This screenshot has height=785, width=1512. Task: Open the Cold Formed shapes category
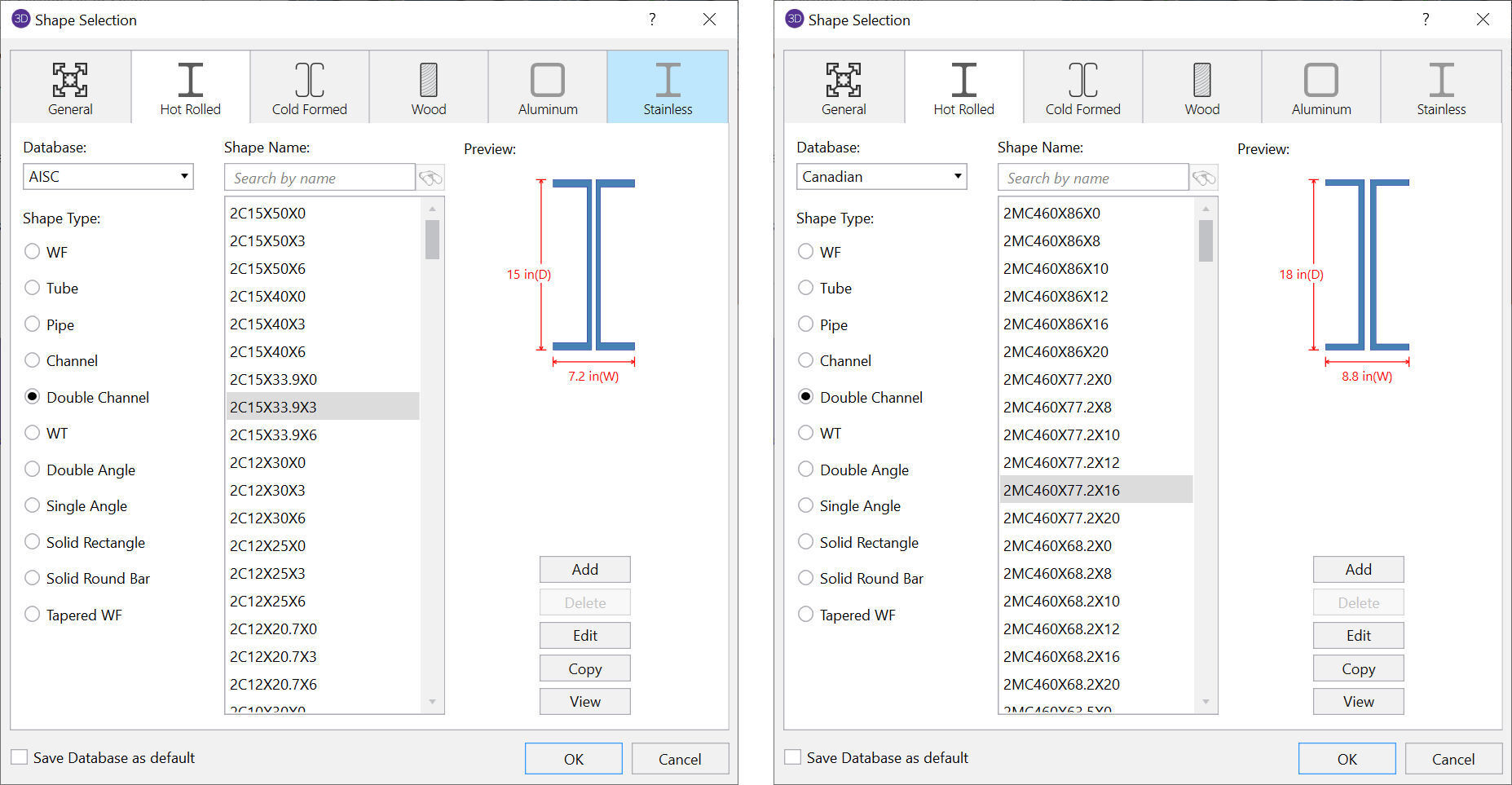click(309, 86)
